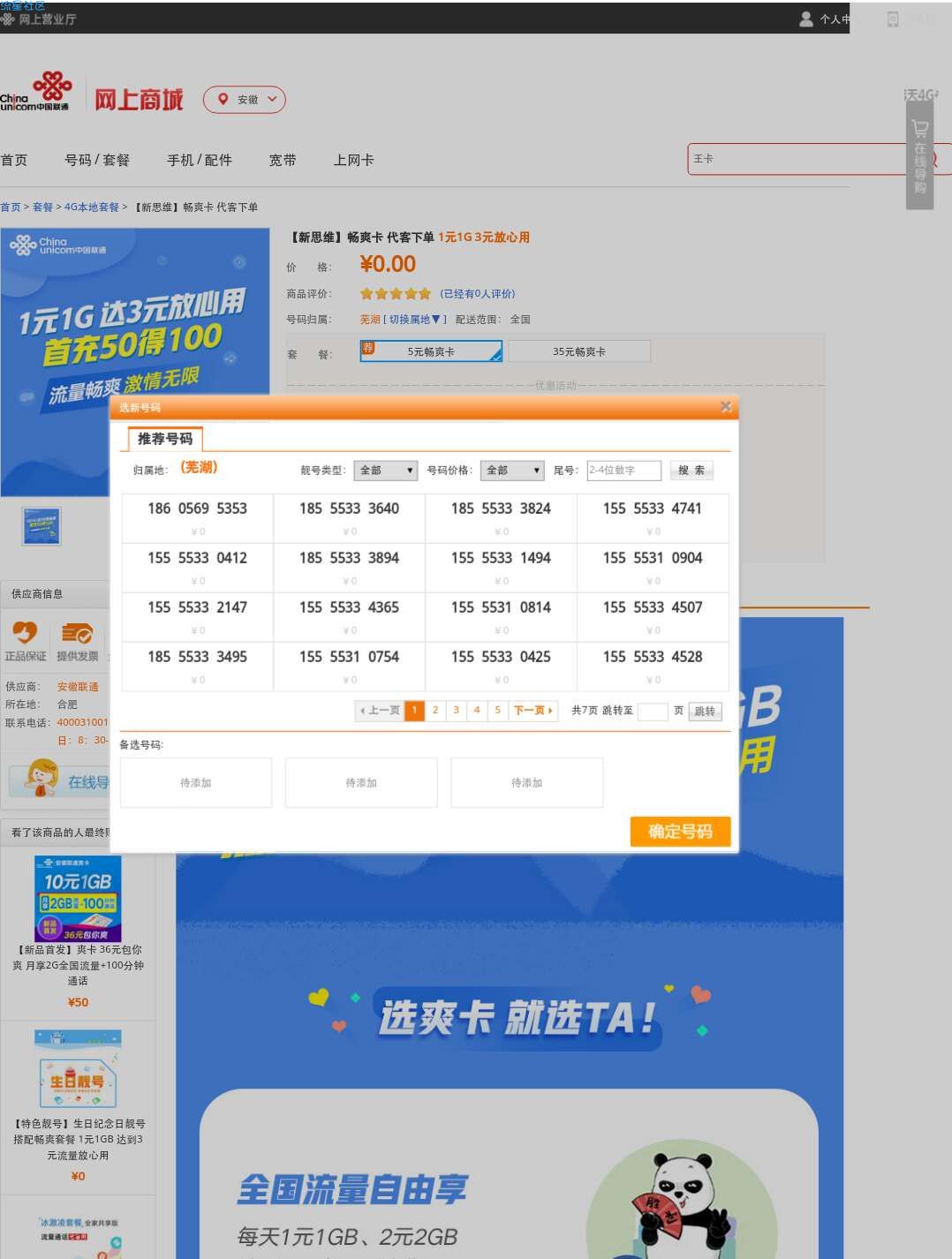Open the 10元1GB 爽卡 product thumbnail

[x=78, y=898]
